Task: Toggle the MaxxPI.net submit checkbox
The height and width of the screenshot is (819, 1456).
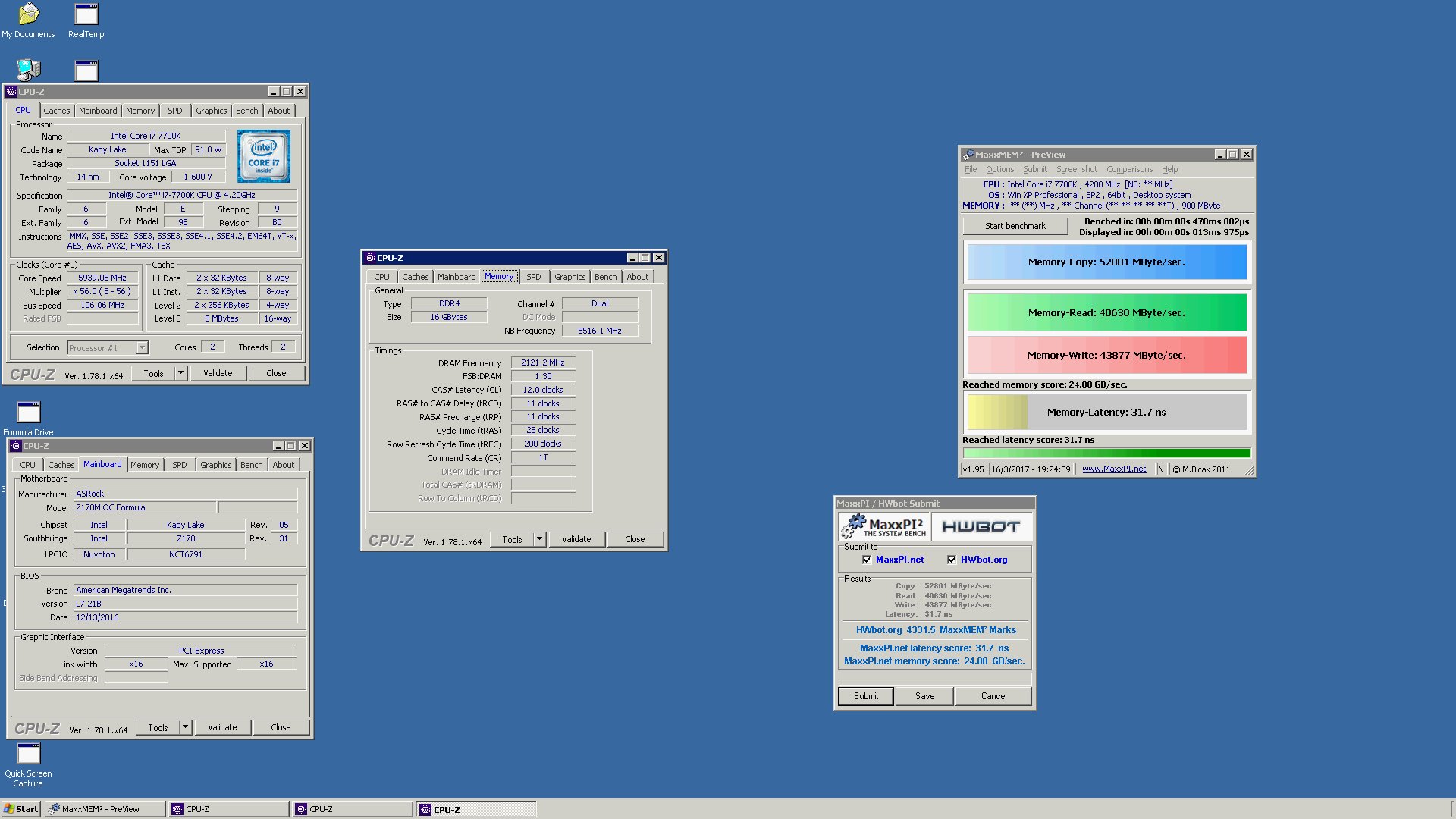Action: pyautogui.click(x=867, y=560)
